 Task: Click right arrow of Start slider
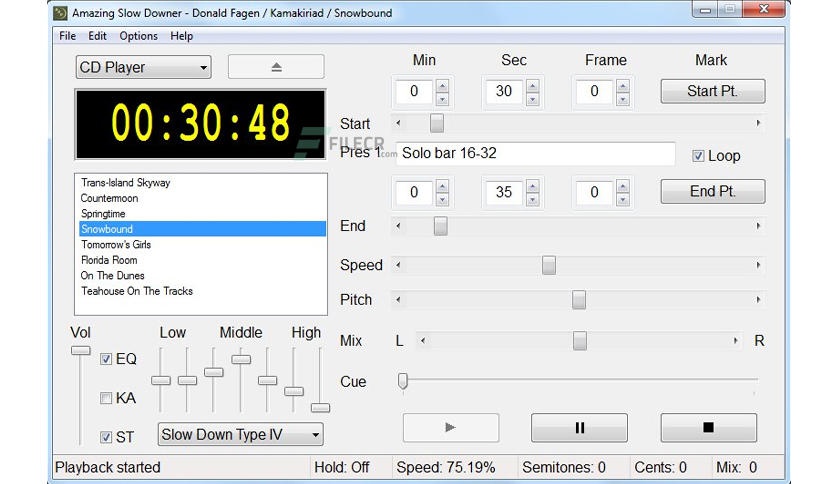[x=758, y=123]
